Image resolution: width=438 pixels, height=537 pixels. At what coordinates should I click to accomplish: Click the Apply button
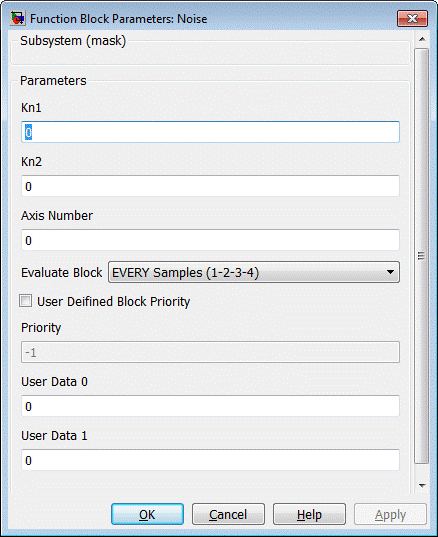coord(390,514)
